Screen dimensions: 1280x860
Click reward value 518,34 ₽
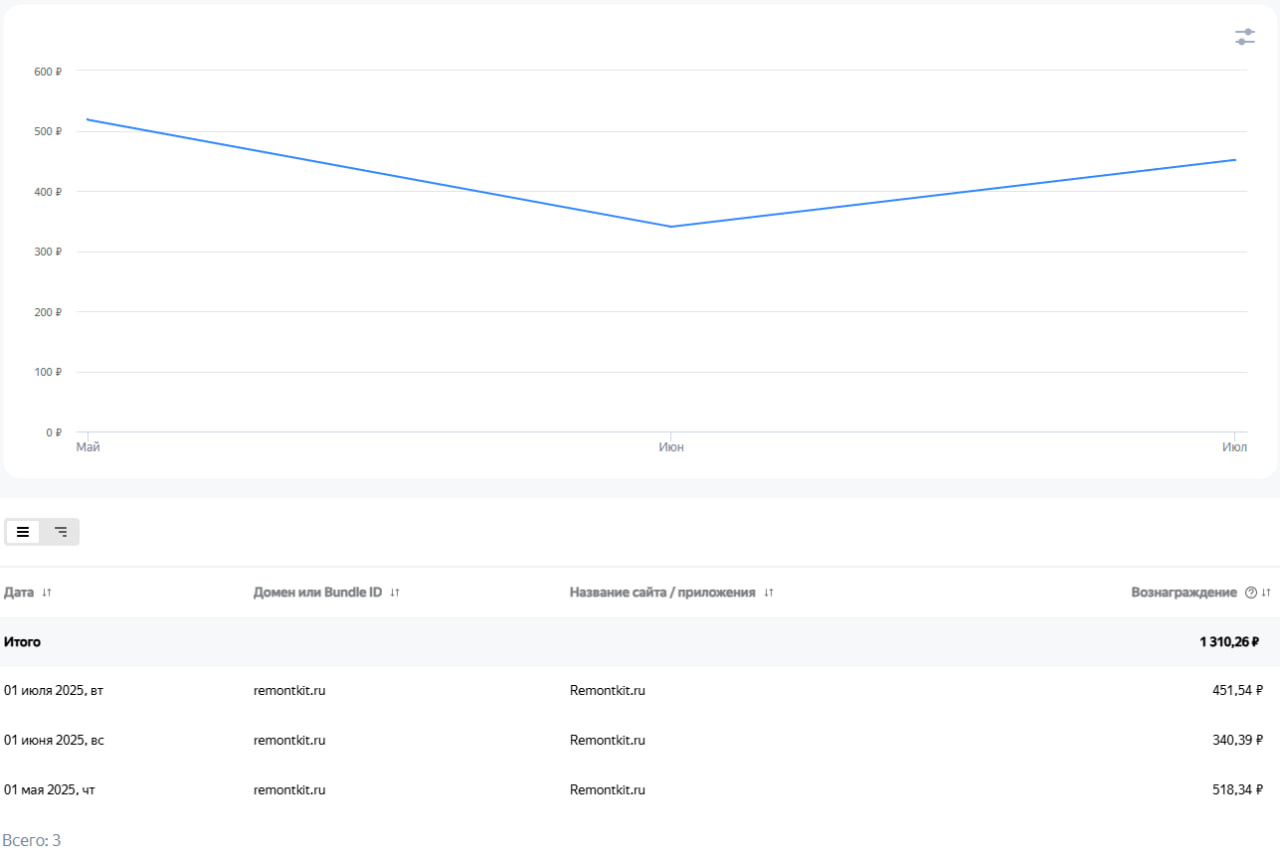(1238, 790)
